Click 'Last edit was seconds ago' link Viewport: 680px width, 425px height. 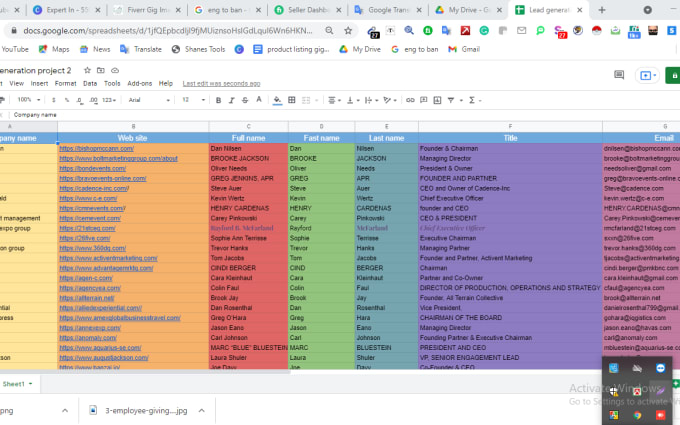(221, 83)
